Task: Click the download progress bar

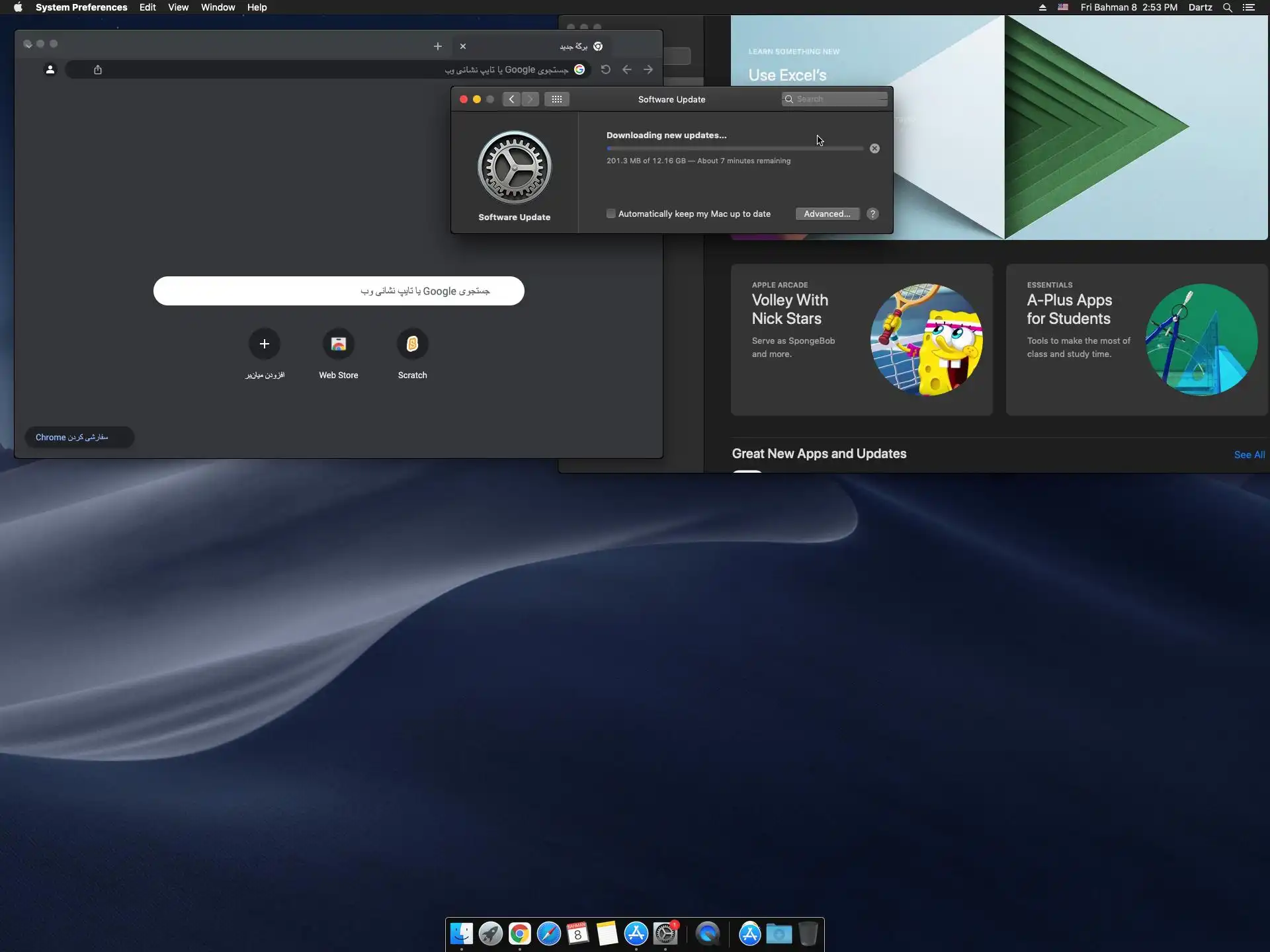Action: [734, 149]
